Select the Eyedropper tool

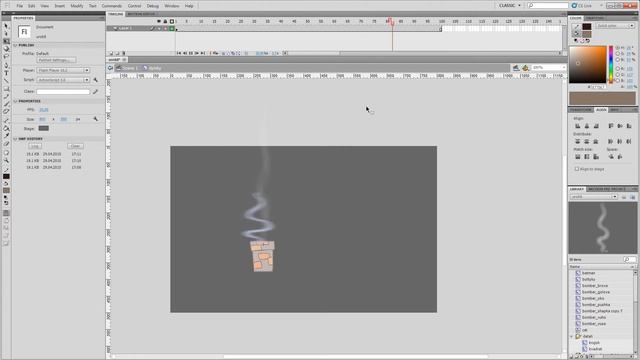6,136
